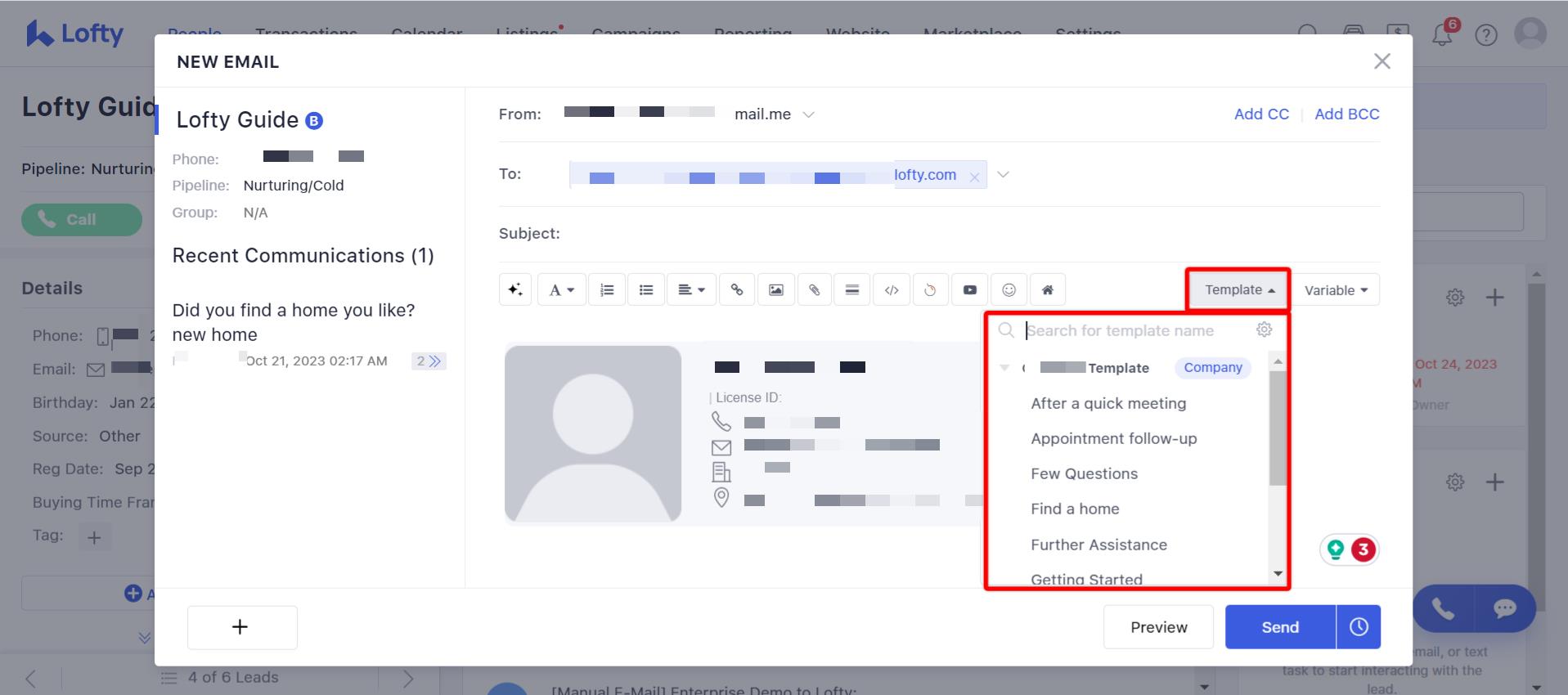Insert a hyperlink with the link icon
The height and width of the screenshot is (695, 1568).
737,289
